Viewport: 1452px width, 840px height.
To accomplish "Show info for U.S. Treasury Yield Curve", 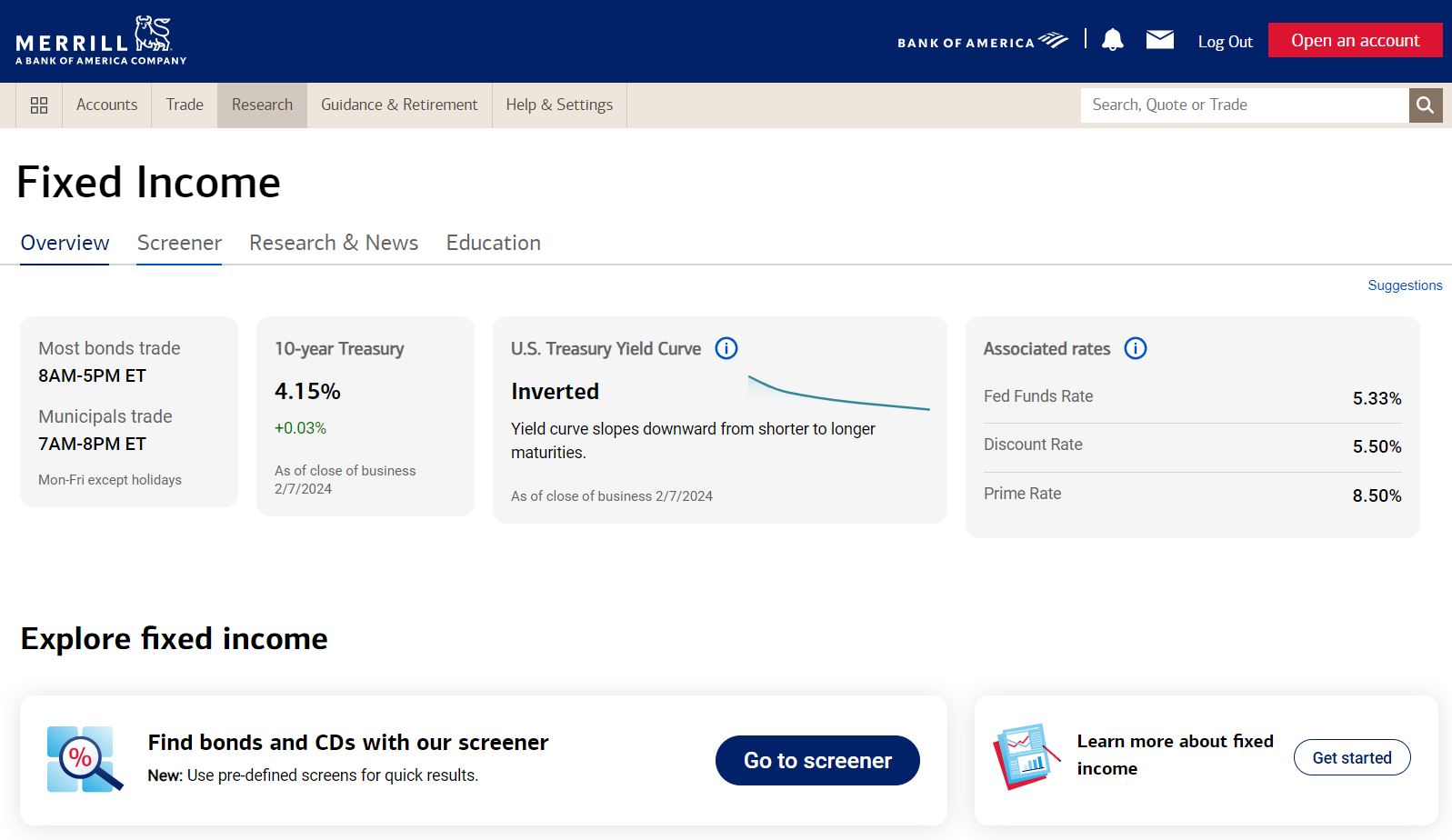I will (726, 348).
